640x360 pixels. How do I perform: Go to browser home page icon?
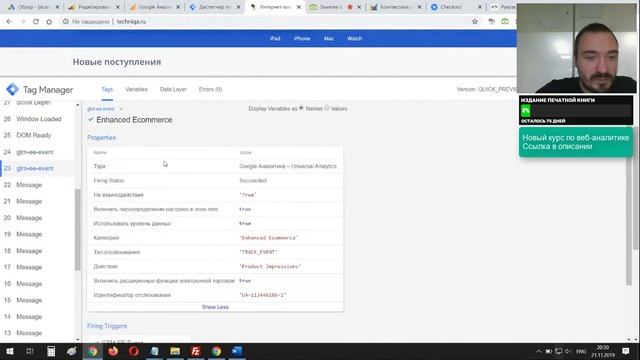[49, 22]
